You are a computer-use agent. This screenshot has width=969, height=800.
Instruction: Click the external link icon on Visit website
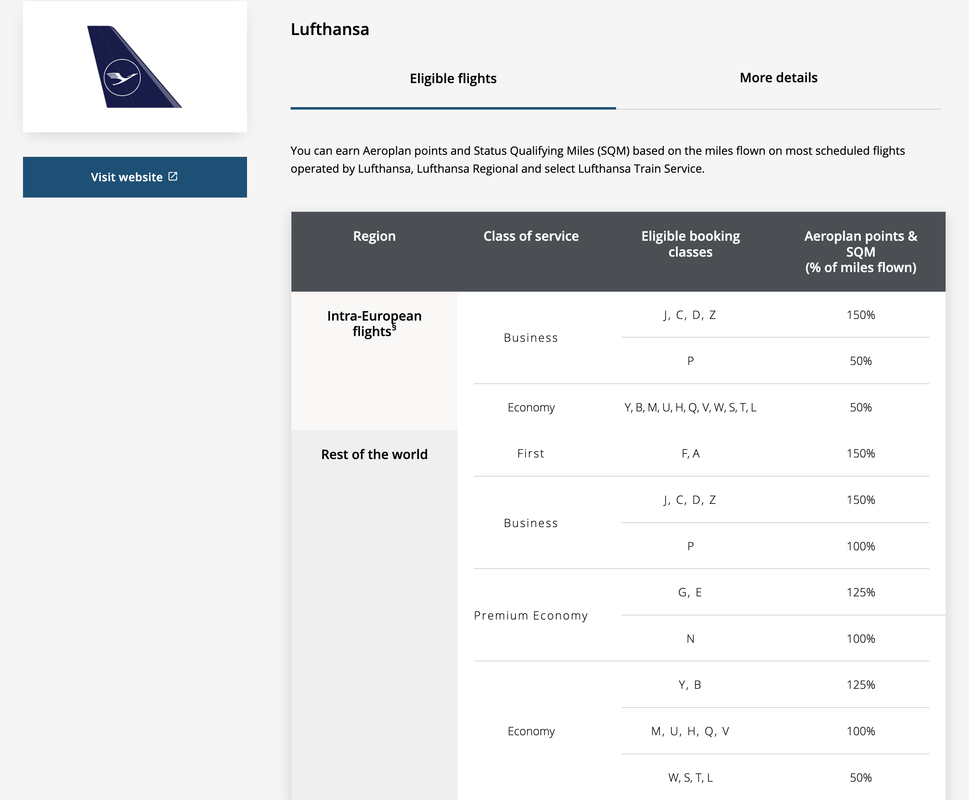[173, 177]
